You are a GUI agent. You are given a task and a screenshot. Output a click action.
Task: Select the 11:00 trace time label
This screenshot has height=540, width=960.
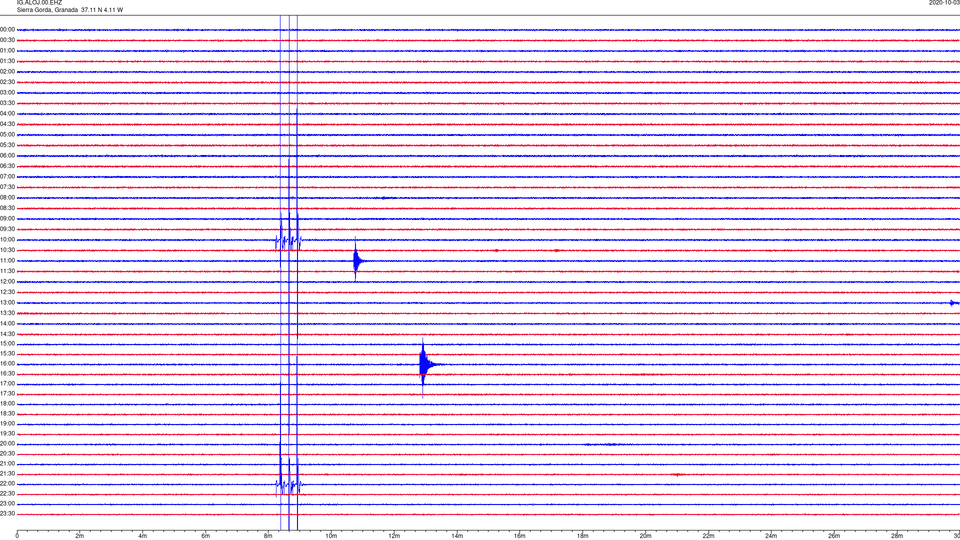pos(7,261)
